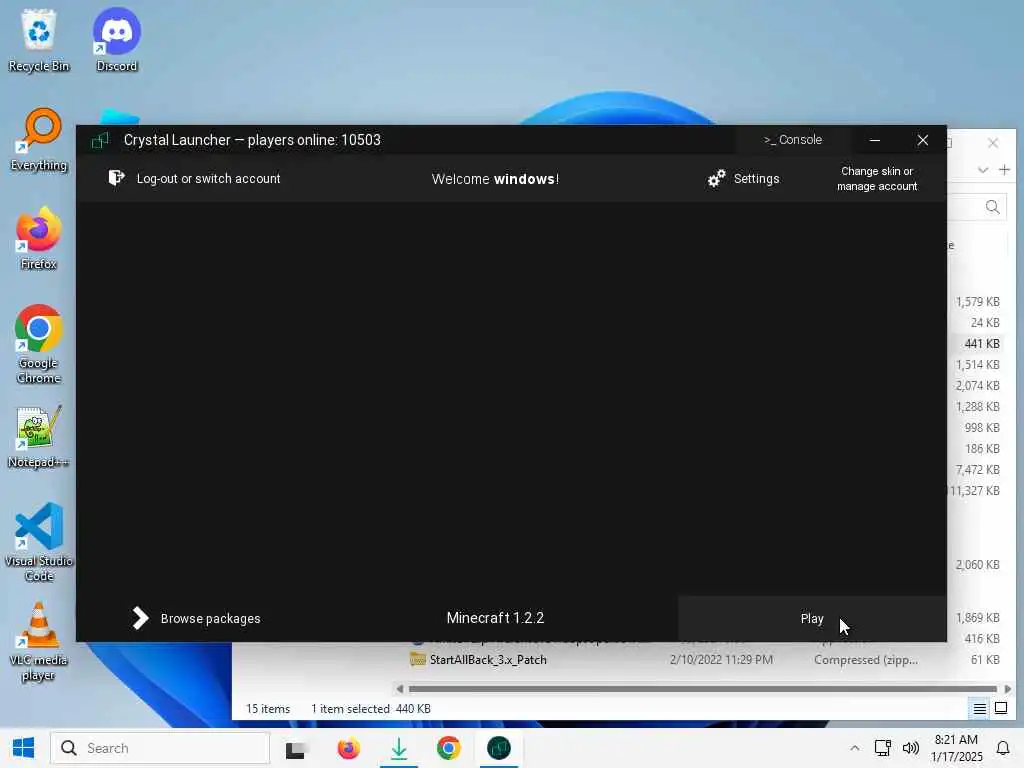Open the taskbar clock and date
This screenshot has height=768, width=1024.
[x=956, y=748]
